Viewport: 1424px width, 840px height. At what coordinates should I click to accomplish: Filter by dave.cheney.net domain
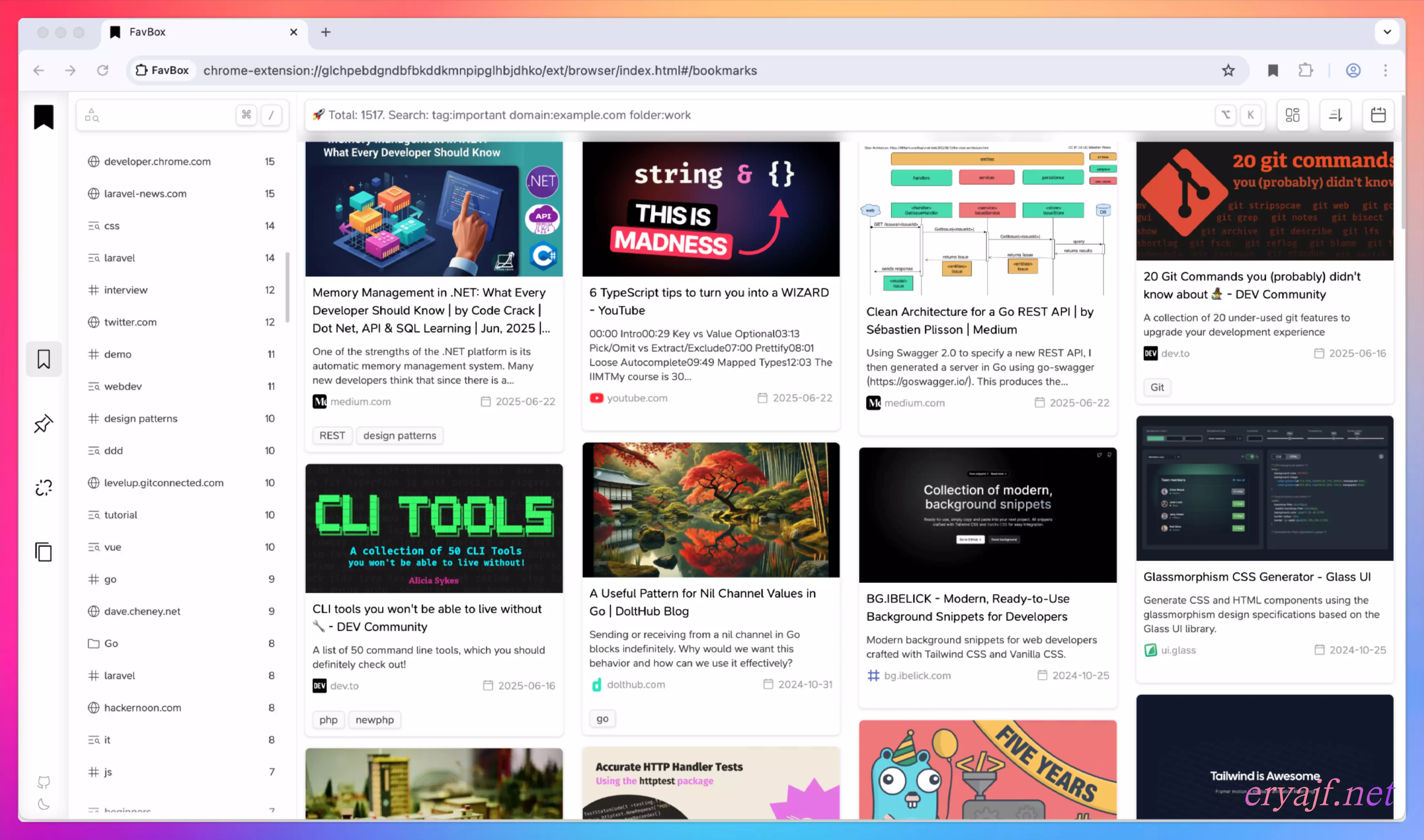[x=181, y=611]
